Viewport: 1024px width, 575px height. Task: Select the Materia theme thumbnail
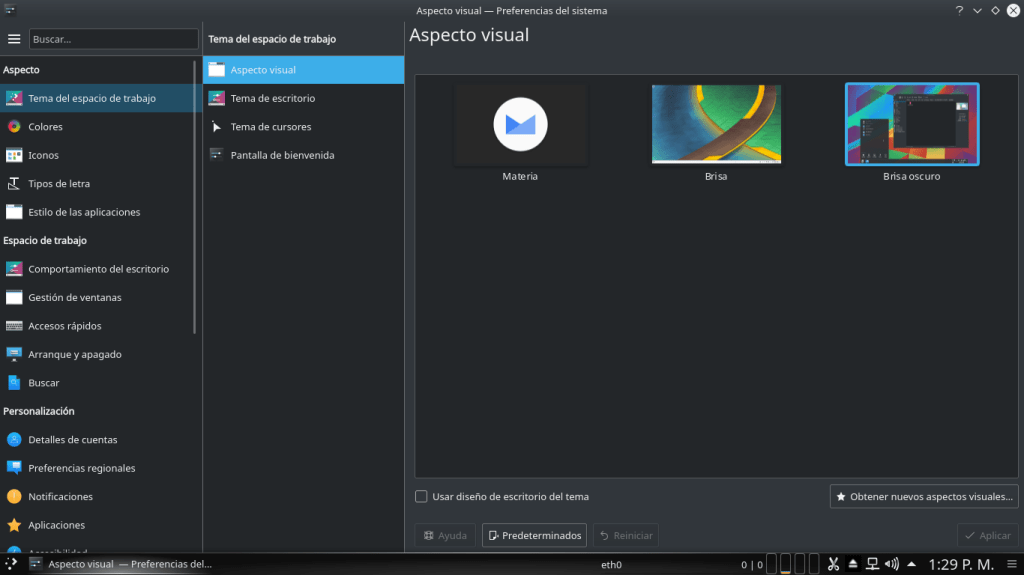(x=520, y=125)
